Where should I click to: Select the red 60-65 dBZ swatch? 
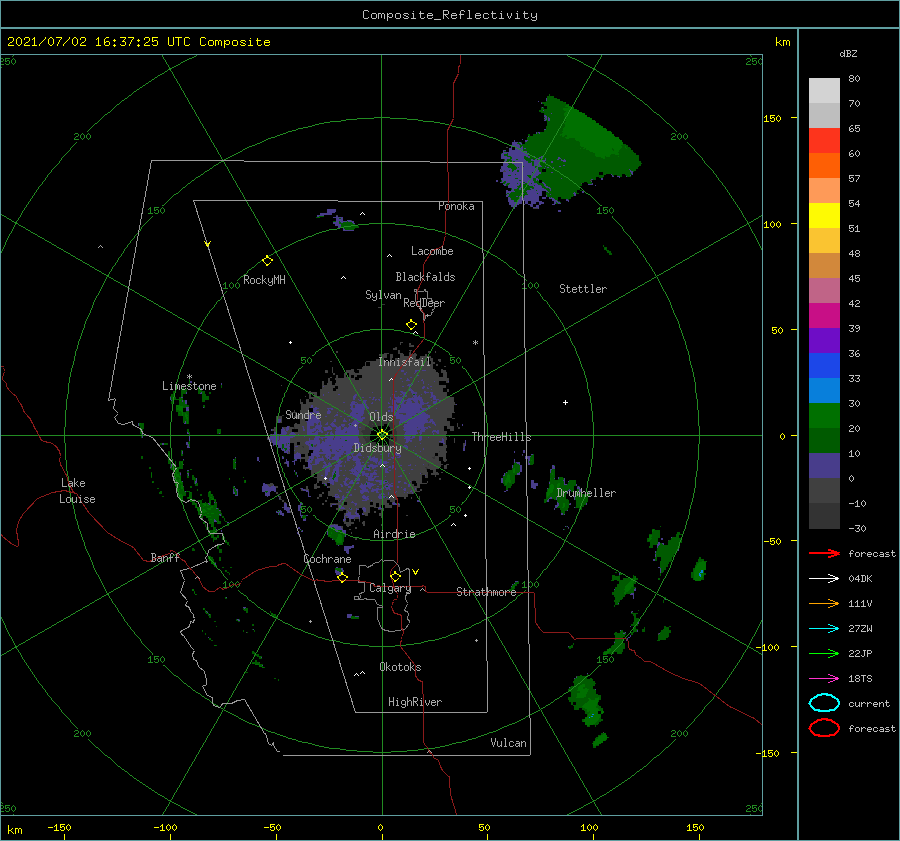(x=824, y=140)
